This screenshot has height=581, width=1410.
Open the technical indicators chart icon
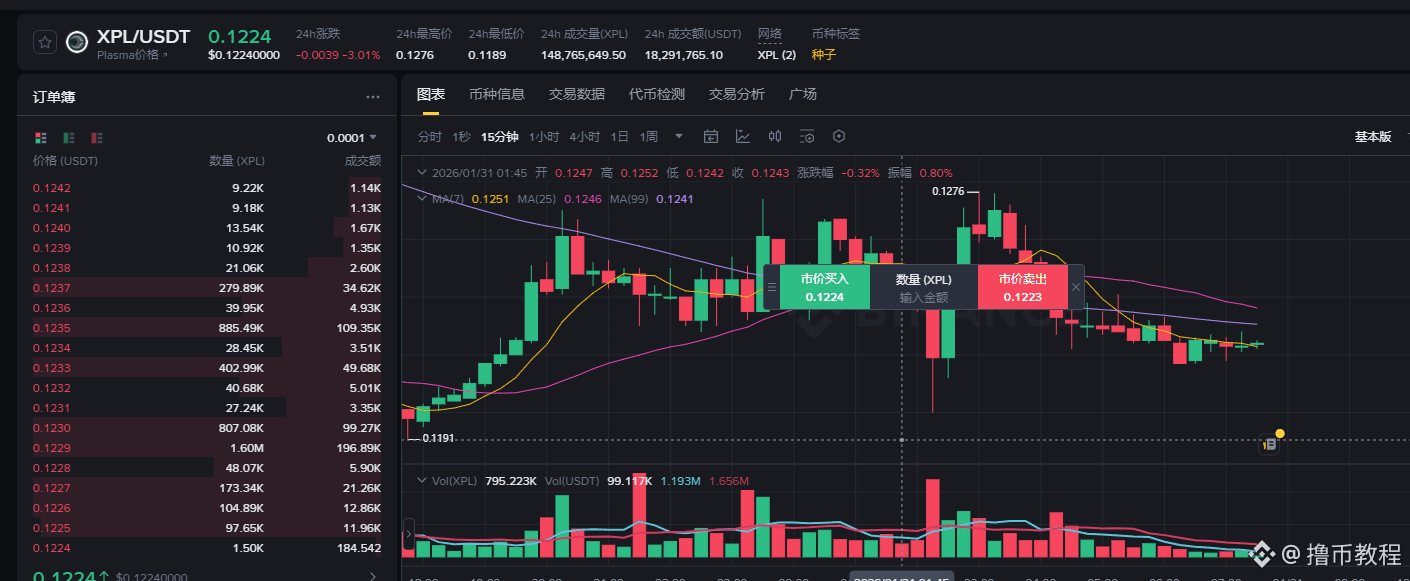click(x=743, y=136)
